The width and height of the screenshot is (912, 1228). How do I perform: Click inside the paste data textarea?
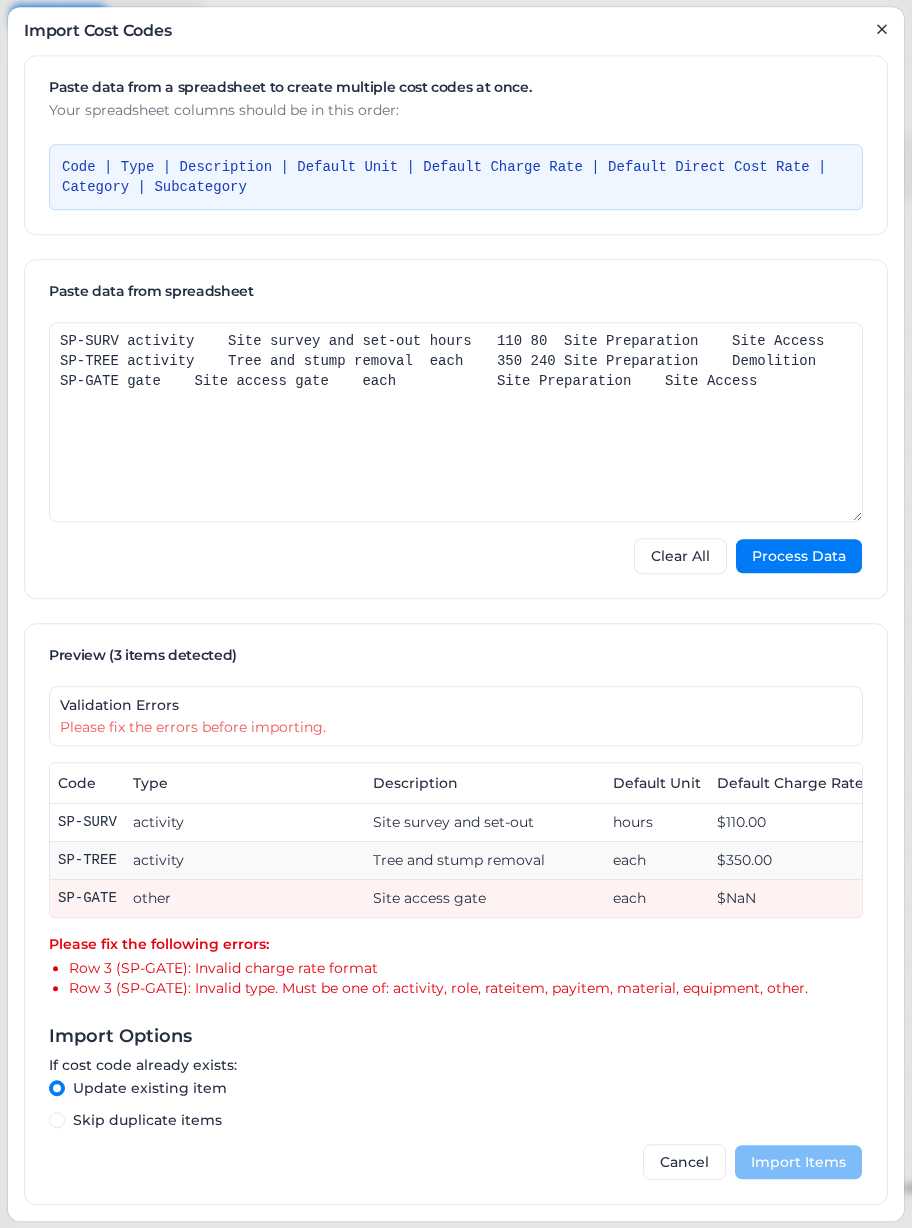[x=456, y=422]
